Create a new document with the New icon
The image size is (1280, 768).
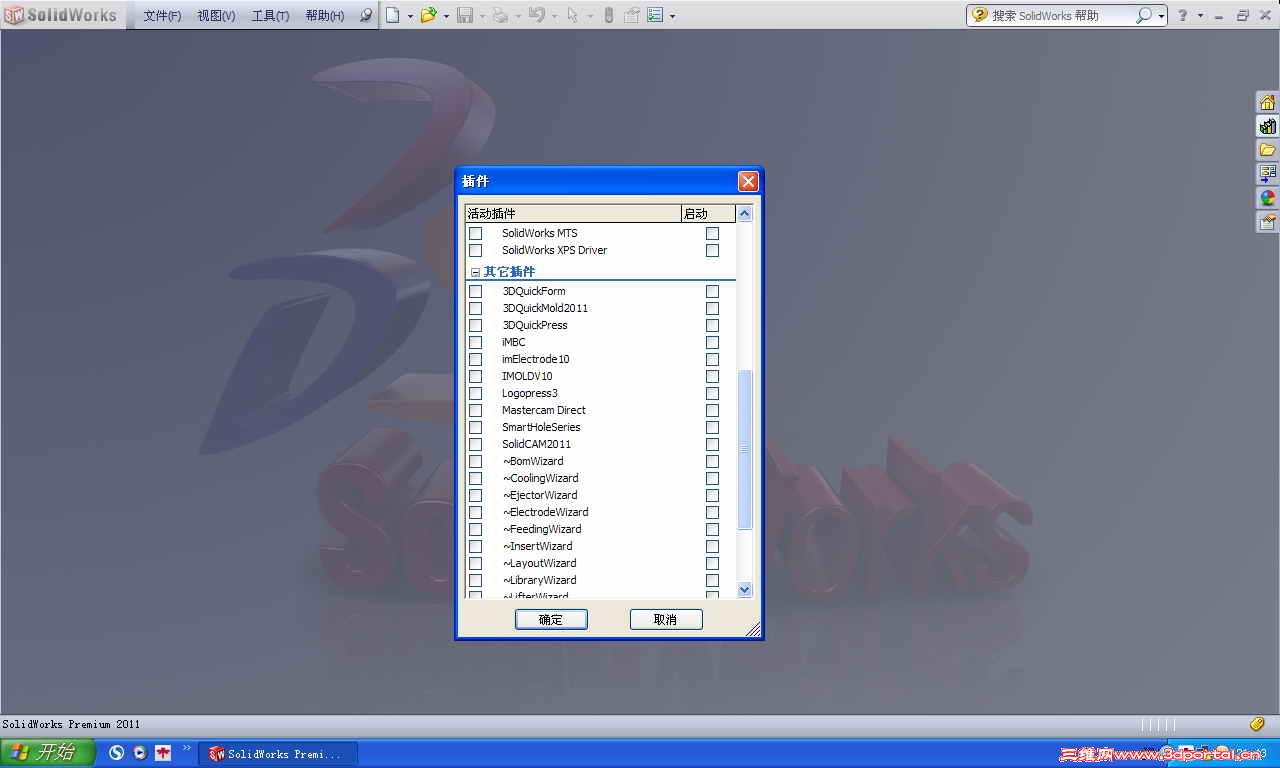393,15
